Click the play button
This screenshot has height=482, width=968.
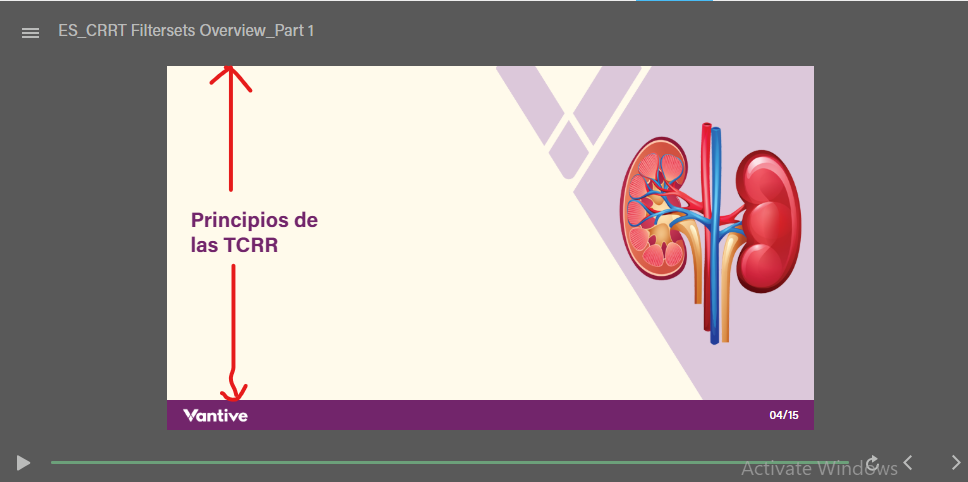(23, 462)
